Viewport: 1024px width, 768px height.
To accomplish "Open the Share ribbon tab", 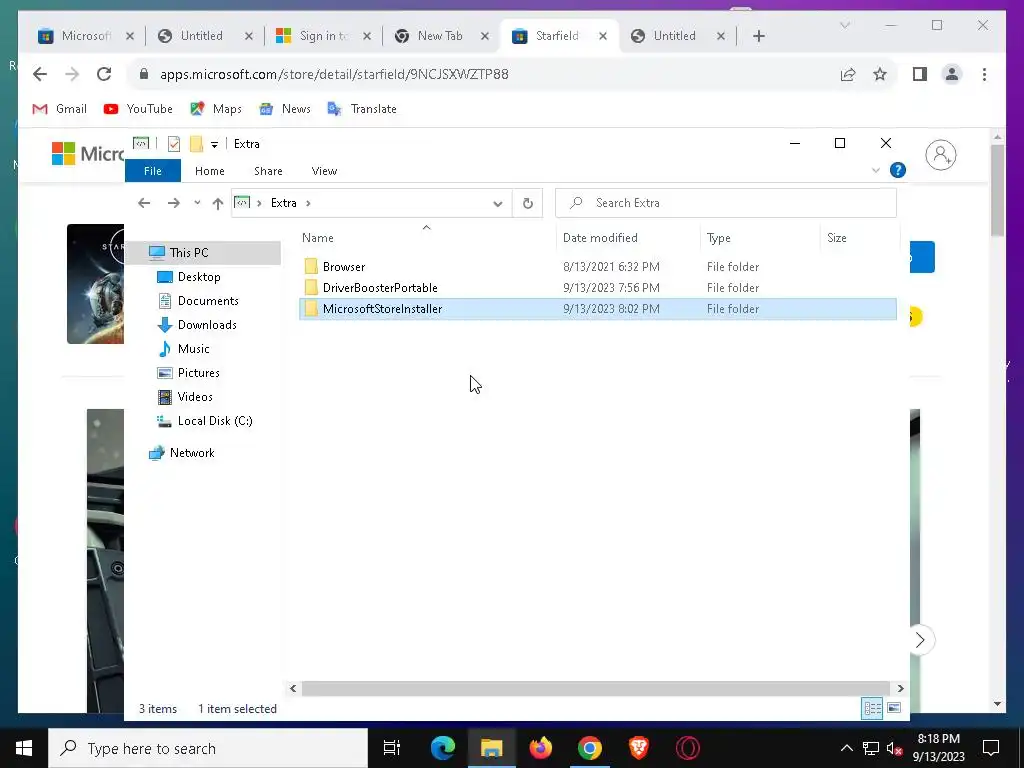I will tap(268, 171).
